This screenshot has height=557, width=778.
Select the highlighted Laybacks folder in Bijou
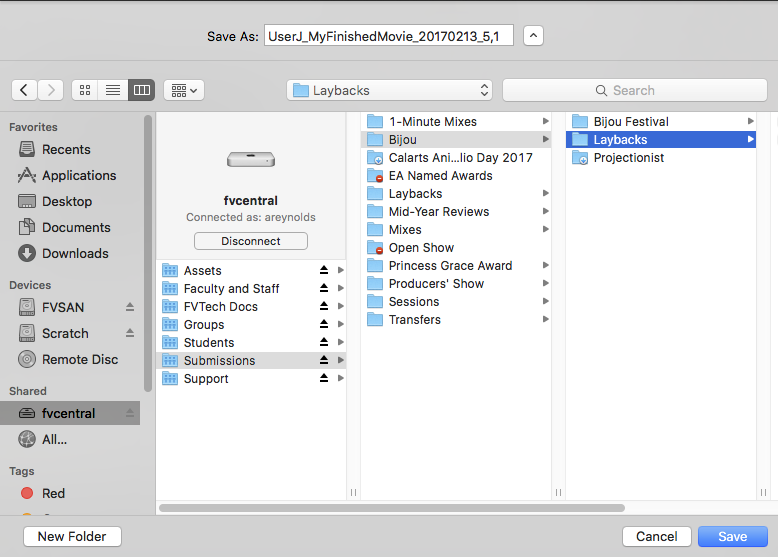(661, 140)
